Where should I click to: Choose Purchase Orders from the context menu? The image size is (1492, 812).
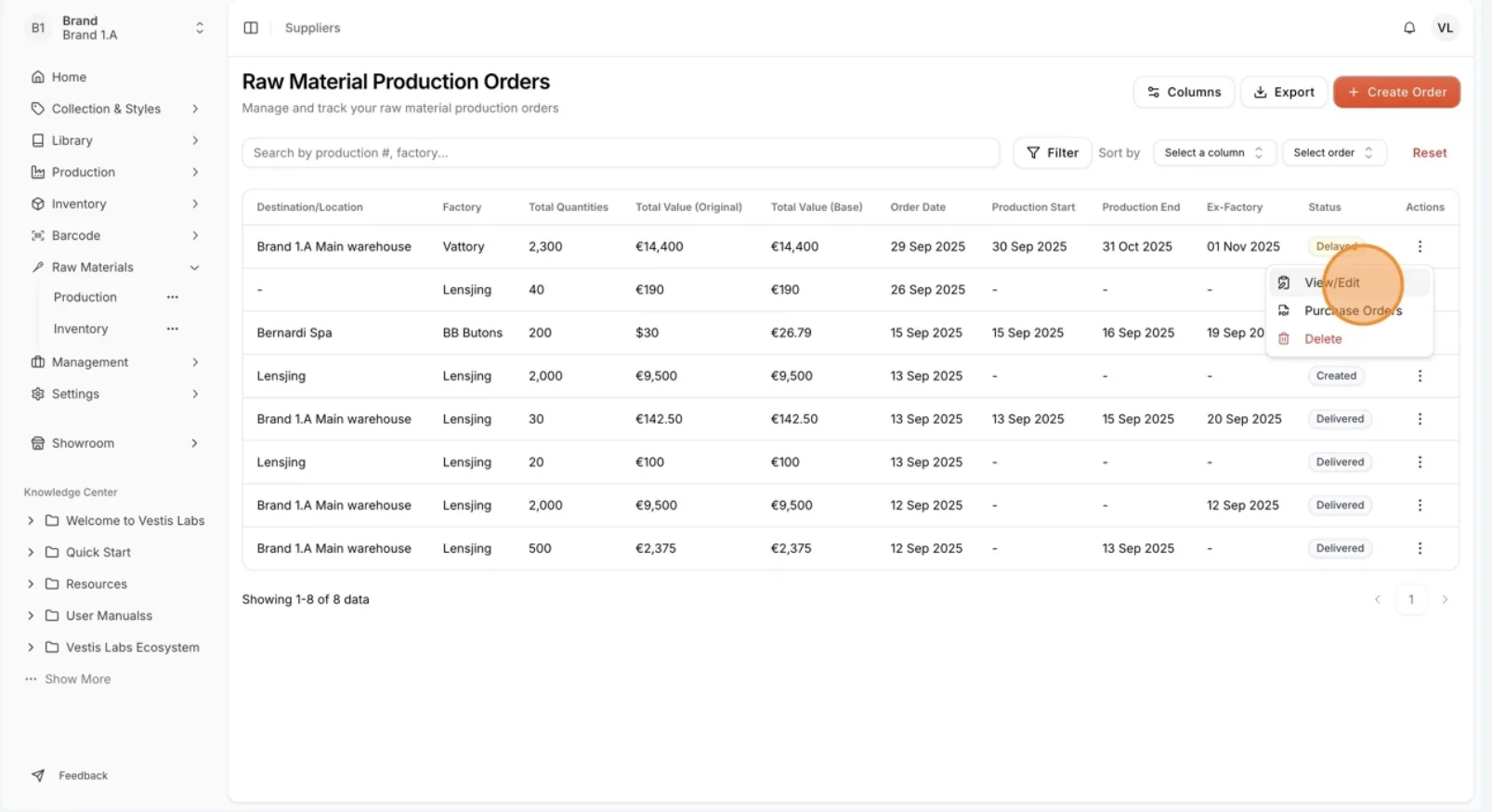1349,310
